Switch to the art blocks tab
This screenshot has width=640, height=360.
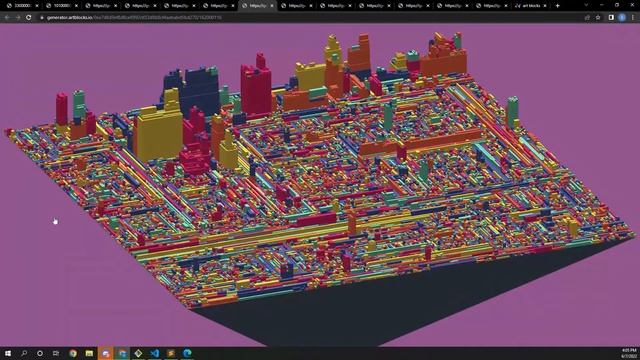pyautogui.click(x=531, y=6)
